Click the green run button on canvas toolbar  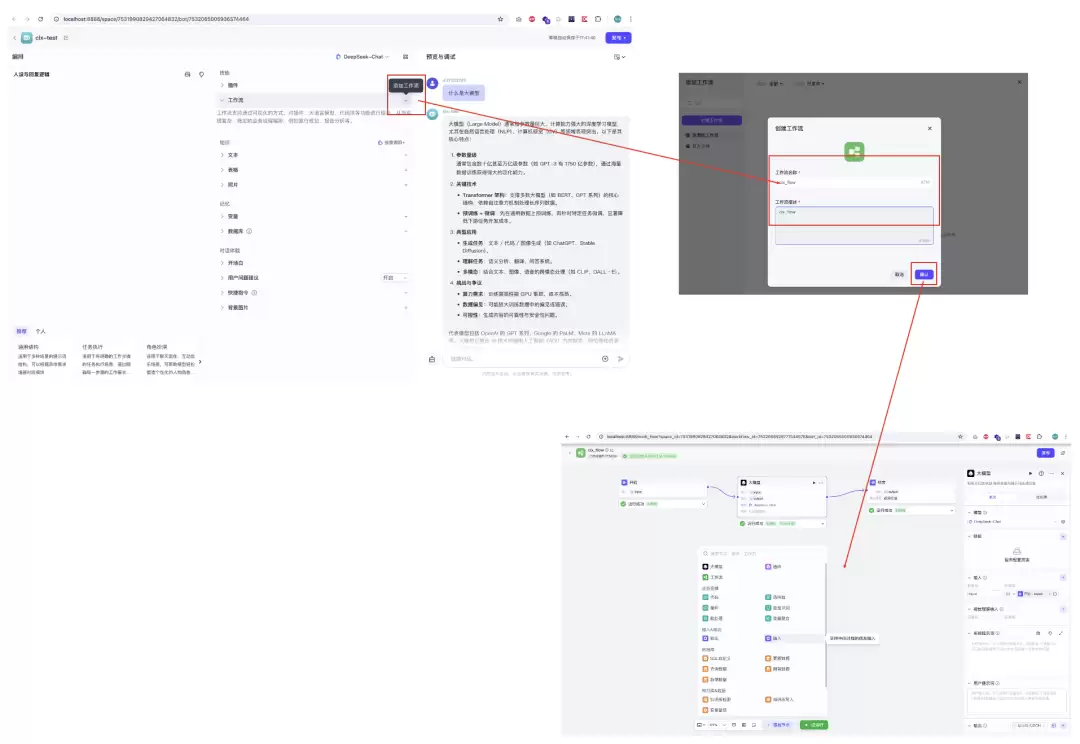tap(813, 725)
